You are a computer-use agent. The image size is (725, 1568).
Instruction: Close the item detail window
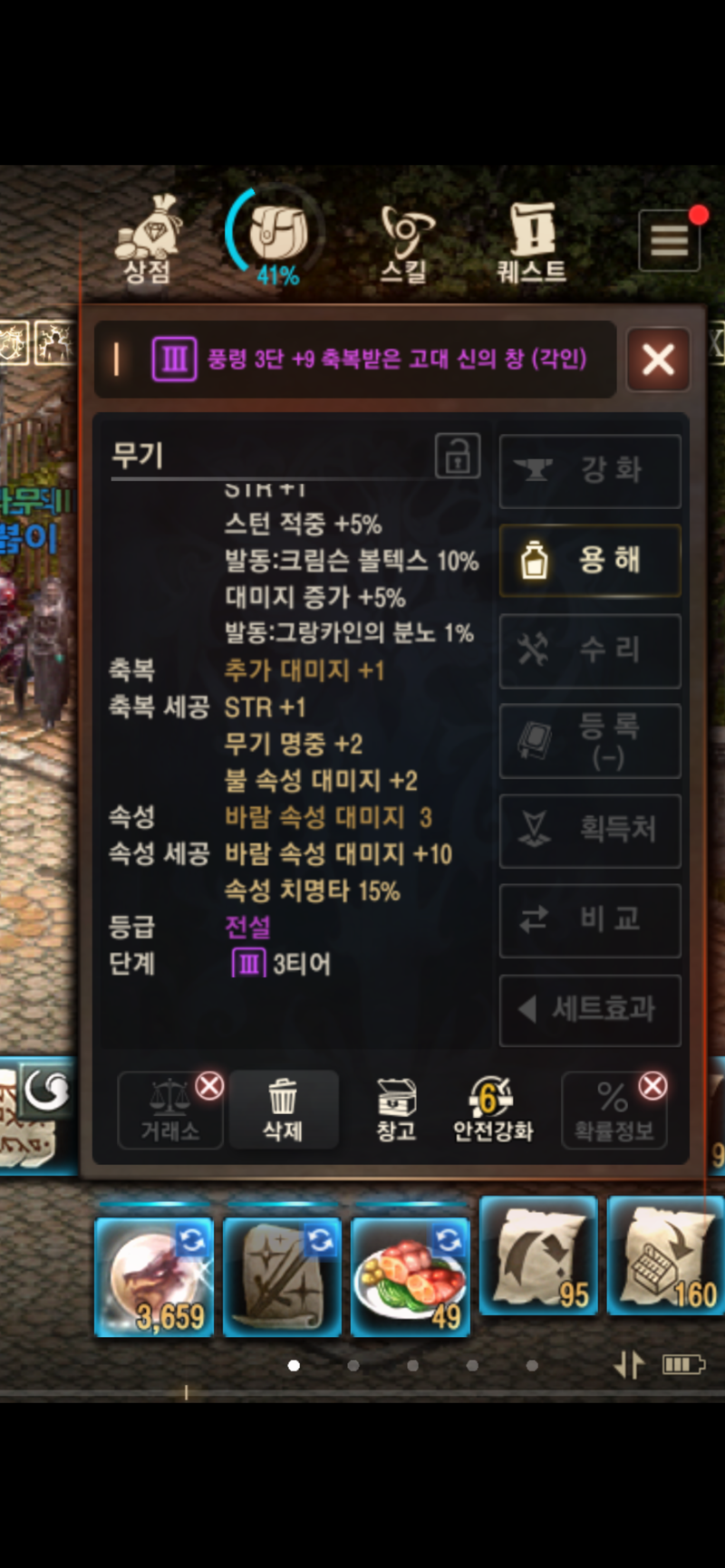tap(658, 360)
